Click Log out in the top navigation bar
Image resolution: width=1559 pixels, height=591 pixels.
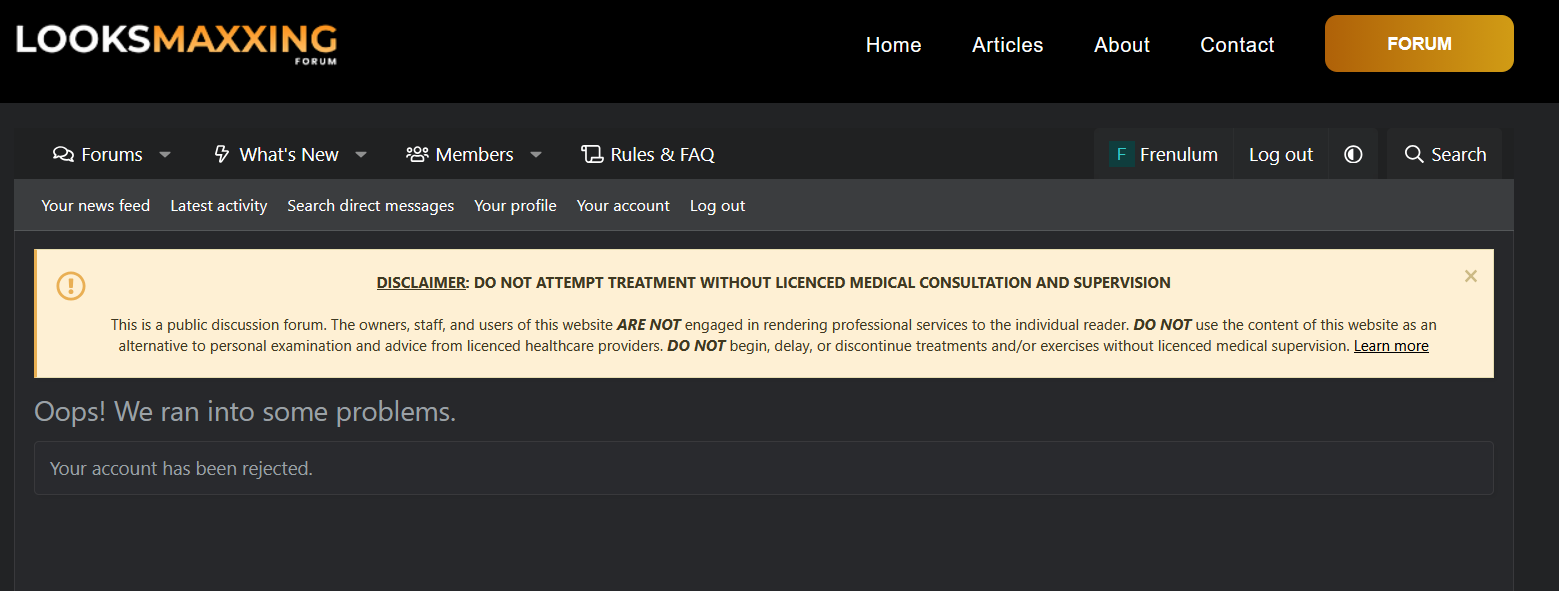coord(1280,154)
